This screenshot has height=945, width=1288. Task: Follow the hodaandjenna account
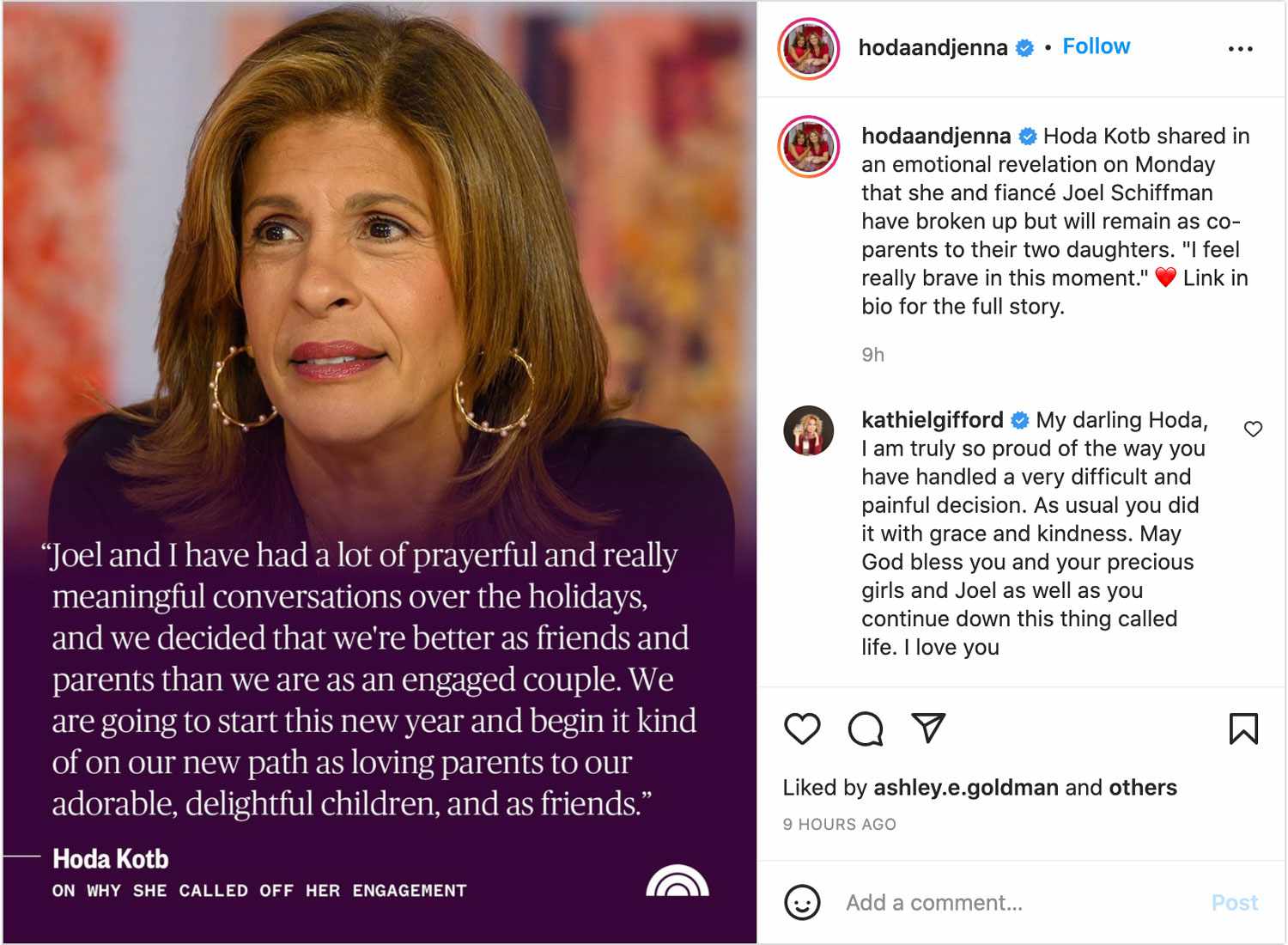(1096, 46)
